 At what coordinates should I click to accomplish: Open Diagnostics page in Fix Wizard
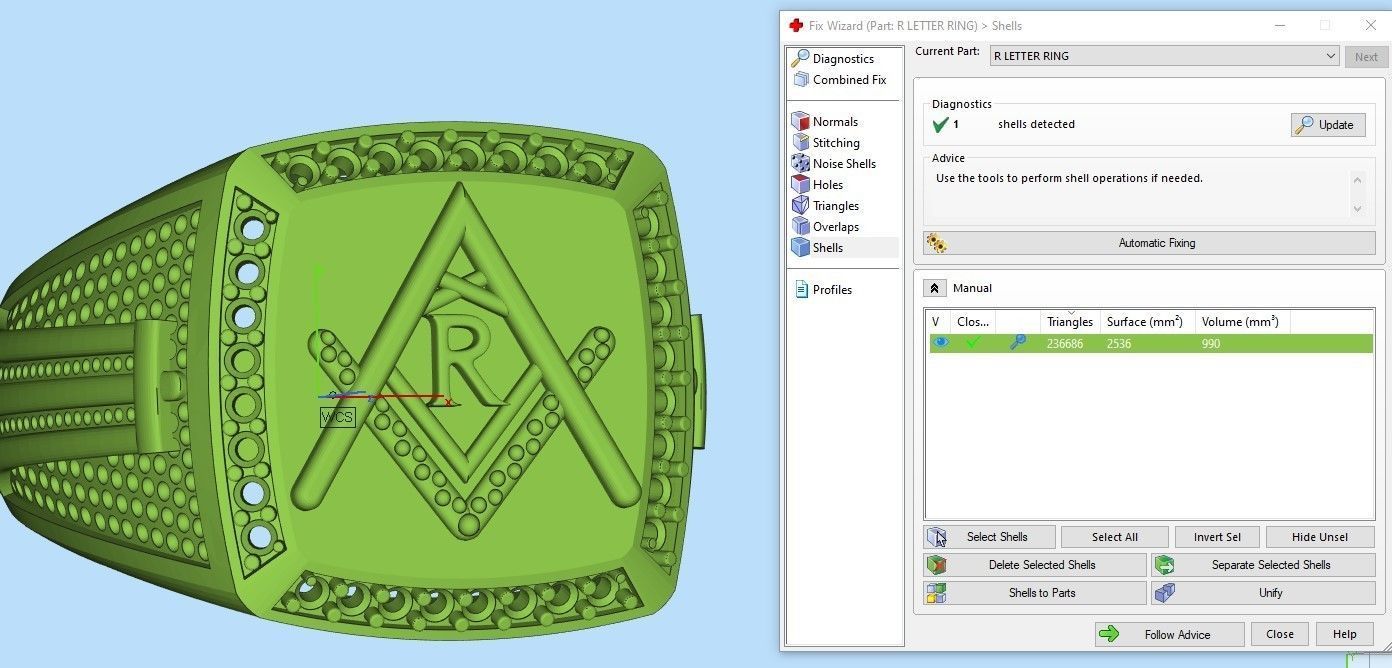tap(843, 59)
